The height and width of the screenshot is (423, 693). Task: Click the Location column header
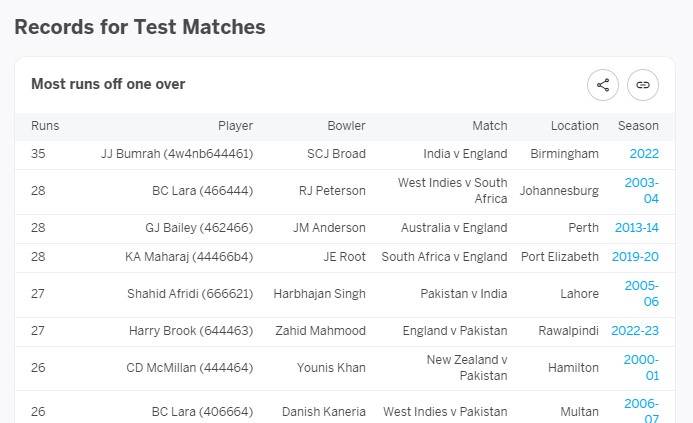click(575, 126)
